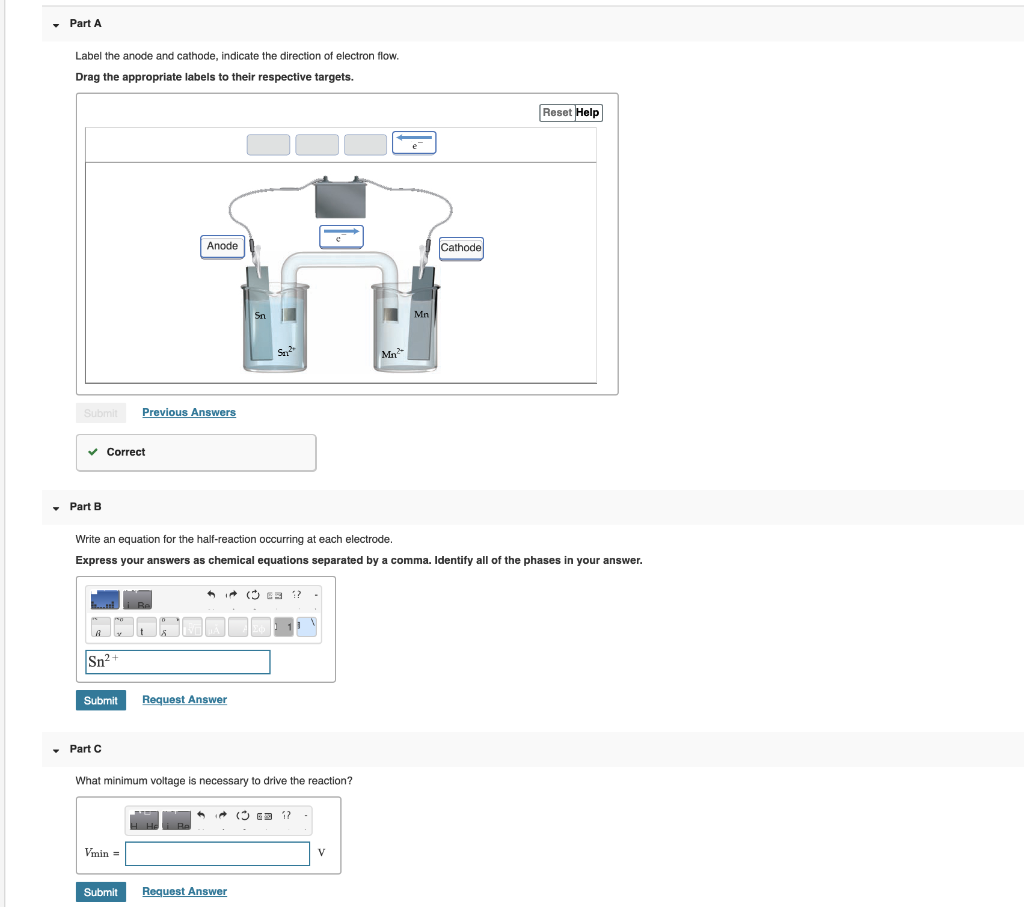Viewport: 1024px width, 907px height.
Task: Click the help '?' icon in Part B toolbar
Action: pos(296,594)
